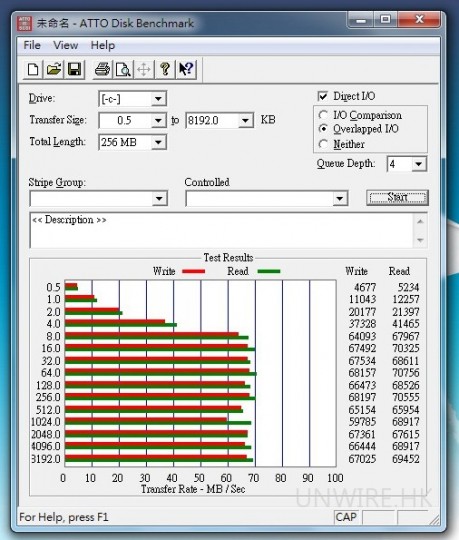This screenshot has height=540, width=459.
Task: Click the Write value 4677
Action: (x=365, y=287)
